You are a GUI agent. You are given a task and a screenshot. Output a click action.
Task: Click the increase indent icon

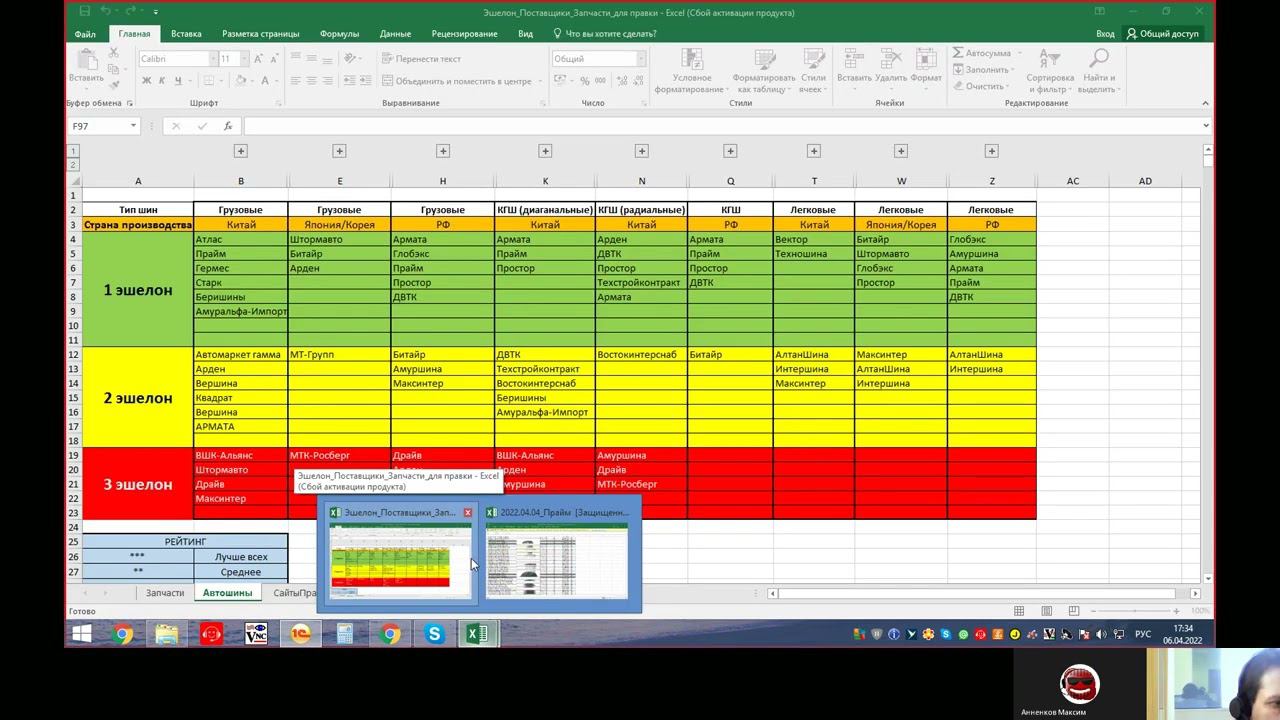pyautogui.click(x=367, y=81)
